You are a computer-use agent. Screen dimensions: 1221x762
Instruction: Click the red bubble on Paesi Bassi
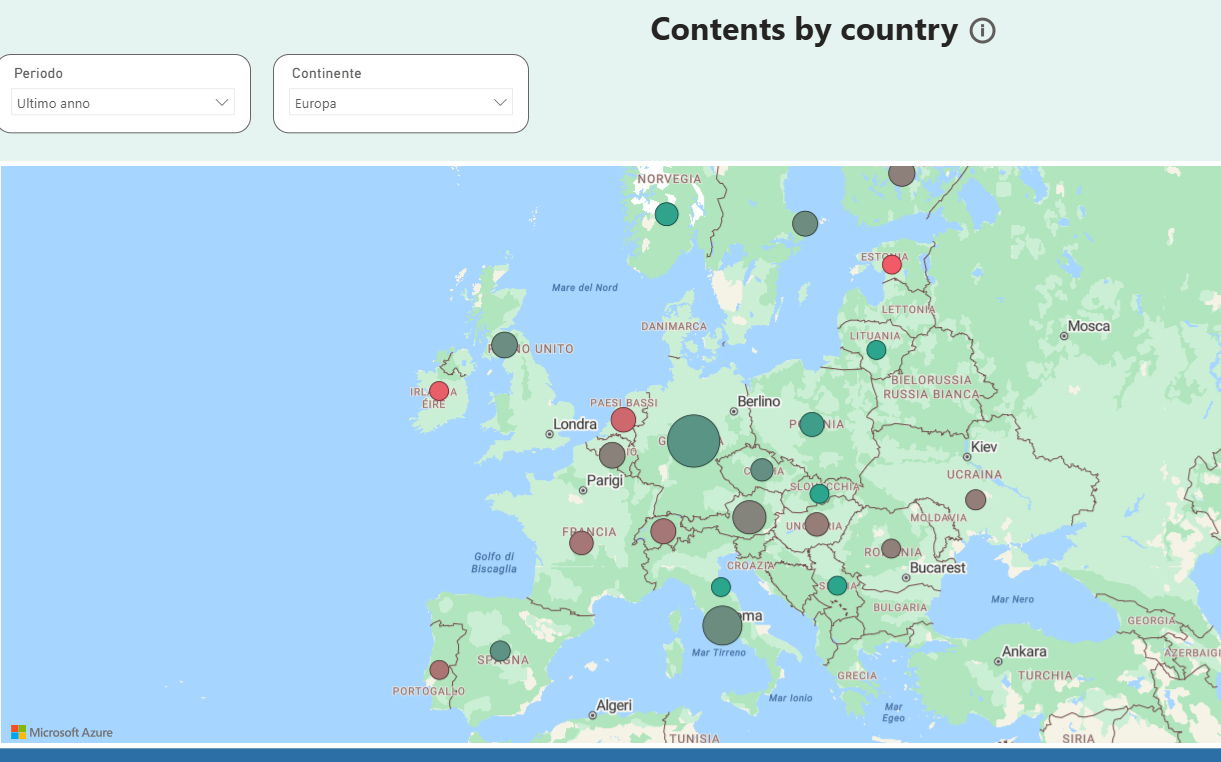tap(623, 419)
